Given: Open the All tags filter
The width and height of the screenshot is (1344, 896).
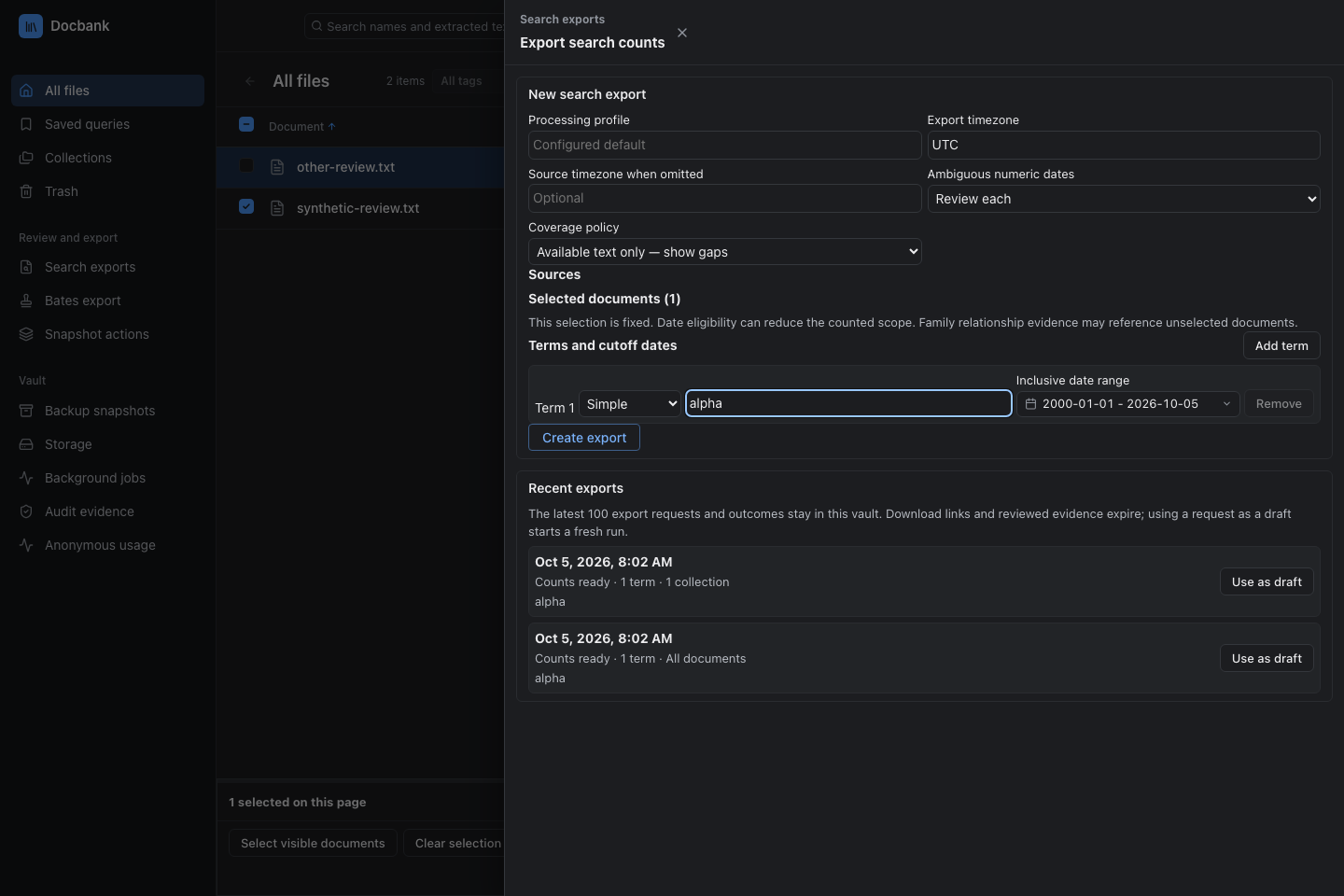Looking at the screenshot, I should pyautogui.click(x=461, y=81).
